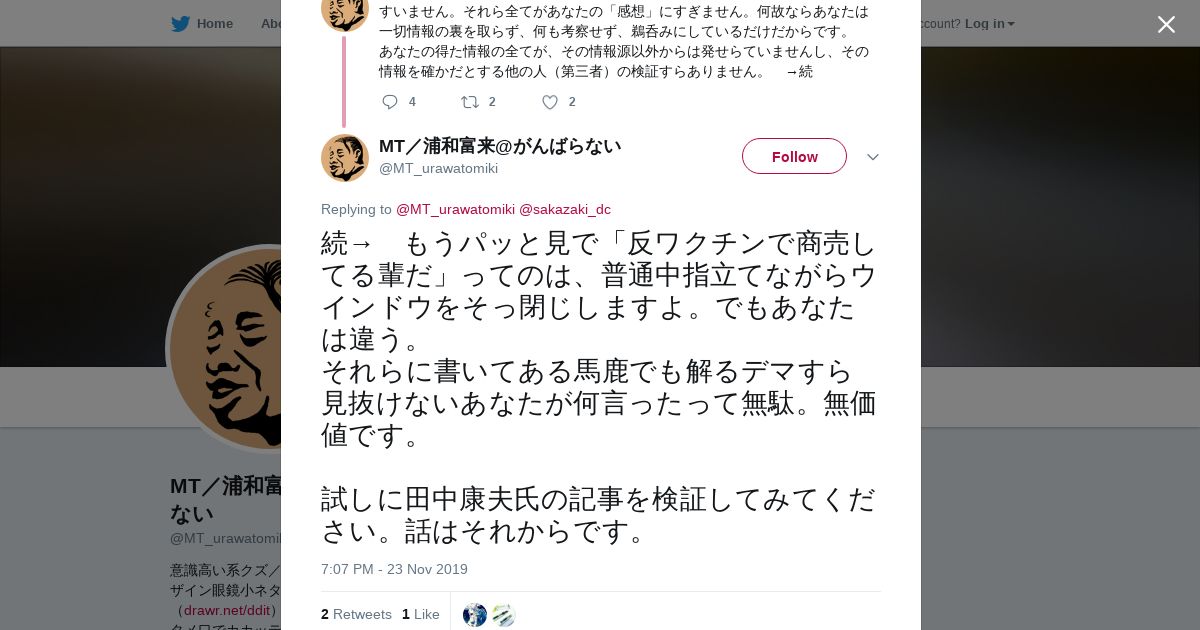Close the tweet overlay with X

click(x=1166, y=25)
